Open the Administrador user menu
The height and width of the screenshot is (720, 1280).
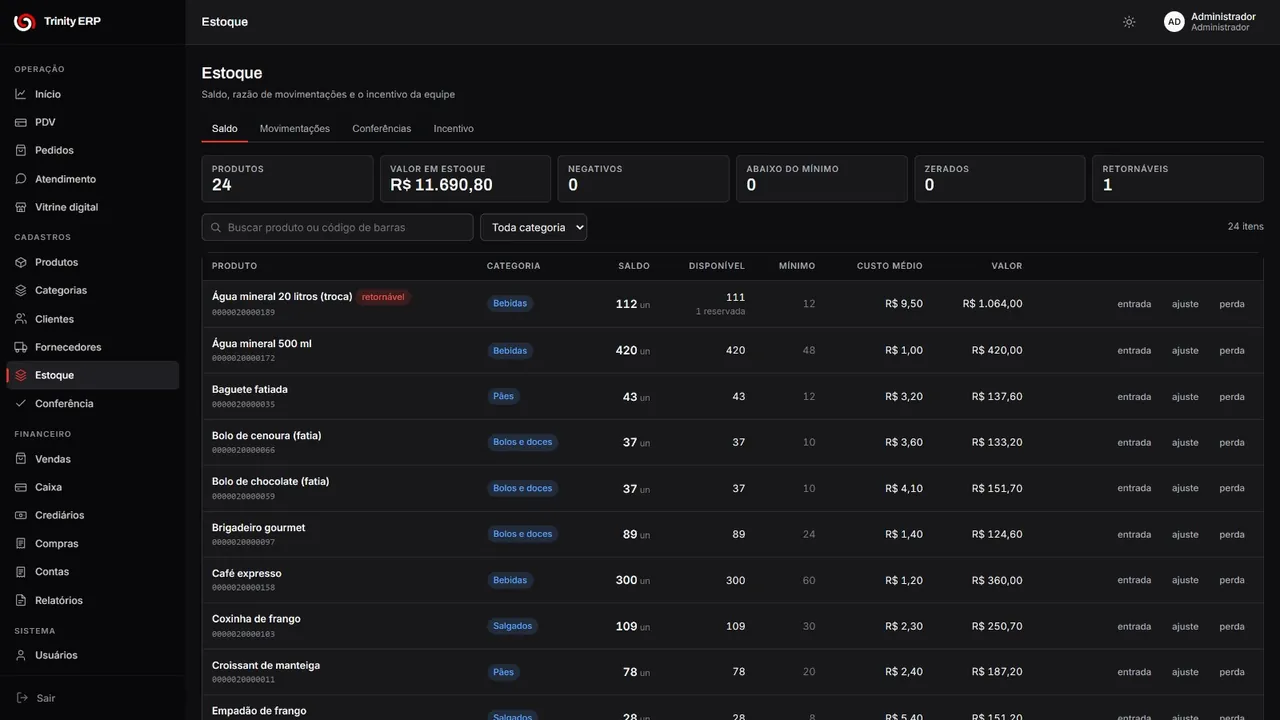(x=1210, y=22)
